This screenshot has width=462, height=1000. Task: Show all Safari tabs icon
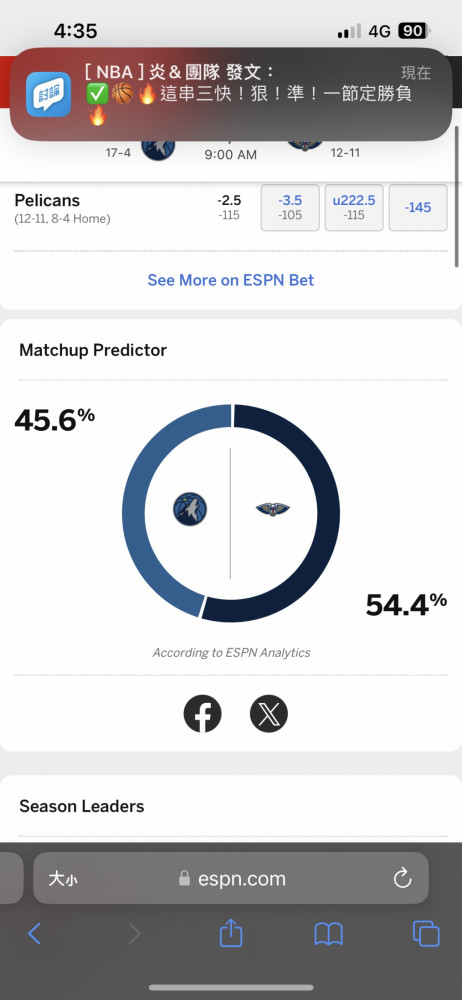point(426,934)
